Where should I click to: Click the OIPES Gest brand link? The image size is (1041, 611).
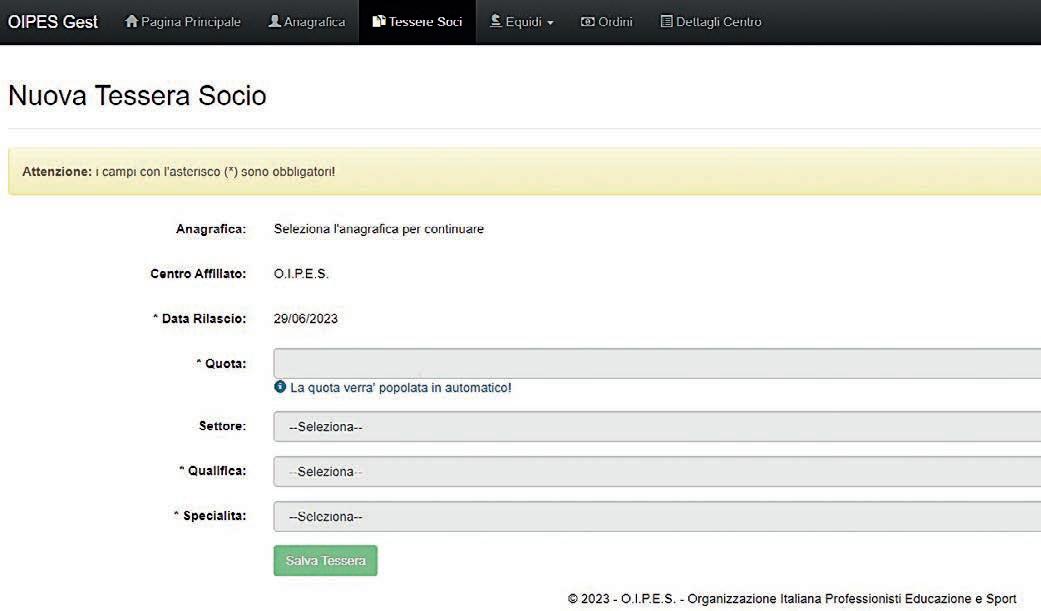[x=52, y=22]
